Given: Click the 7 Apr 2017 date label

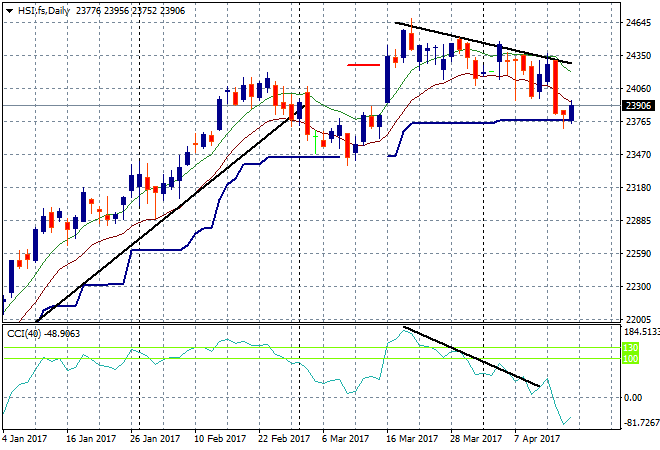Looking at the screenshot, I should pos(538,439).
